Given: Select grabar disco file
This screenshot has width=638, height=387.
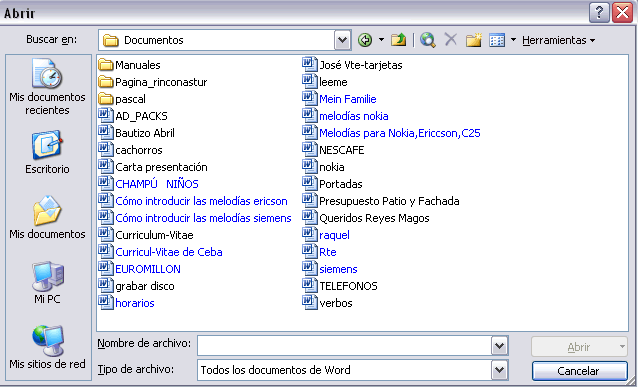Looking at the screenshot, I should pos(137,286).
